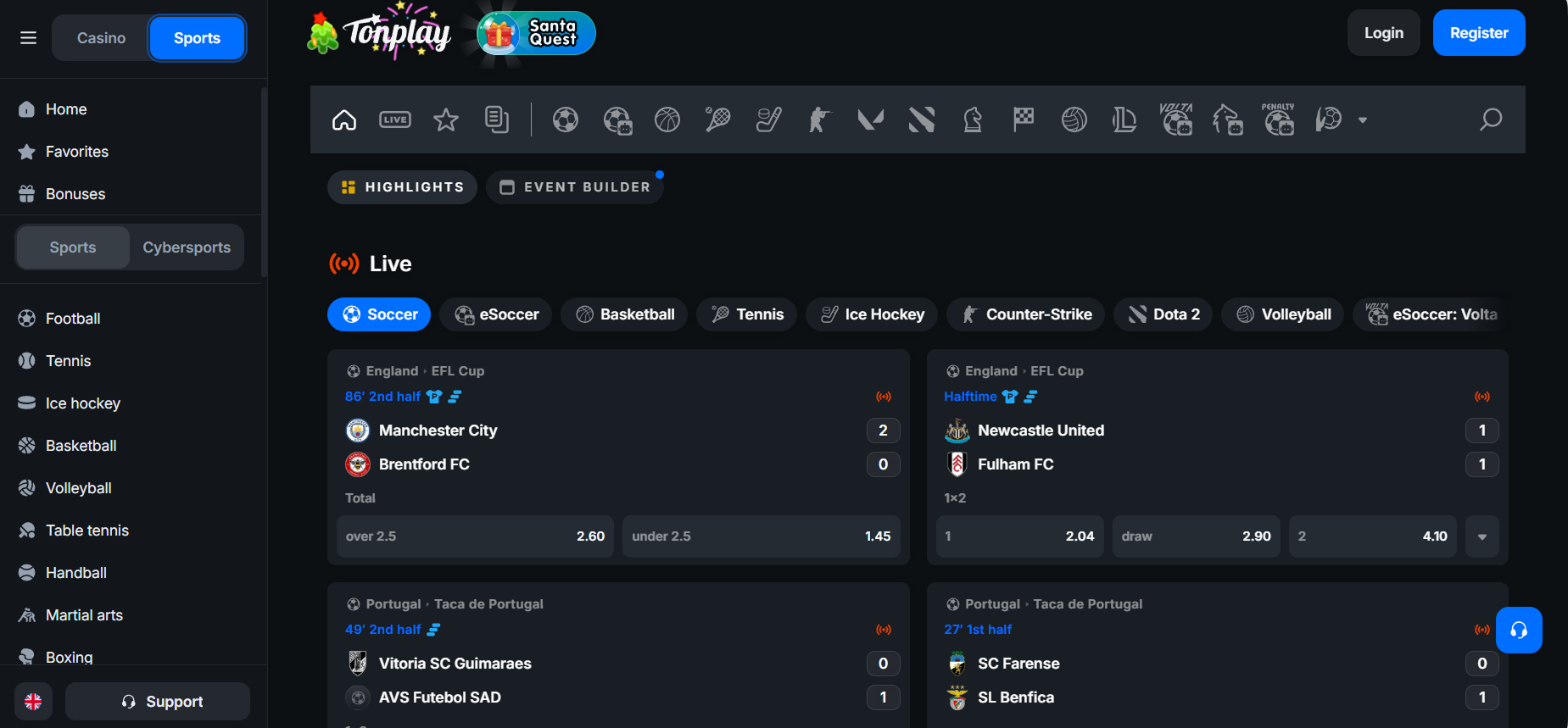This screenshot has width=1568, height=728.
Task: Expand more markets for Newcastle vs Fulham
Action: [1482, 536]
